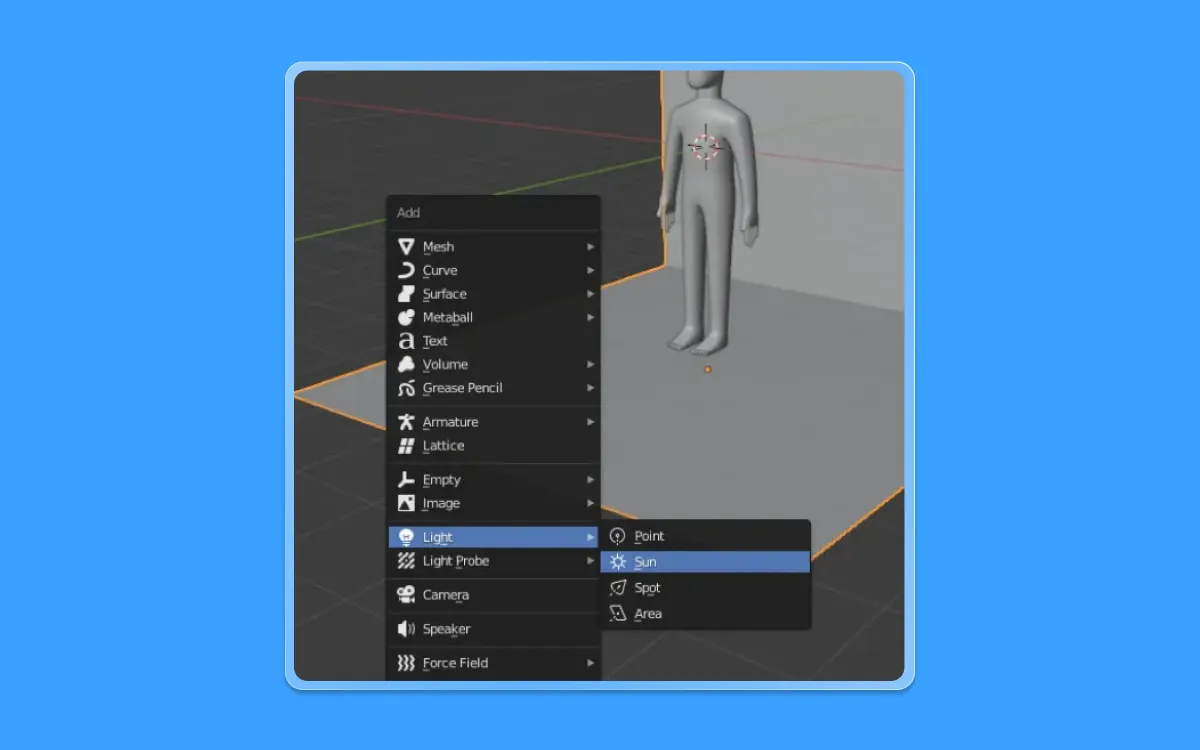This screenshot has height=750, width=1200.
Task: Expand the Armature submenu arrow
Action: (x=590, y=422)
